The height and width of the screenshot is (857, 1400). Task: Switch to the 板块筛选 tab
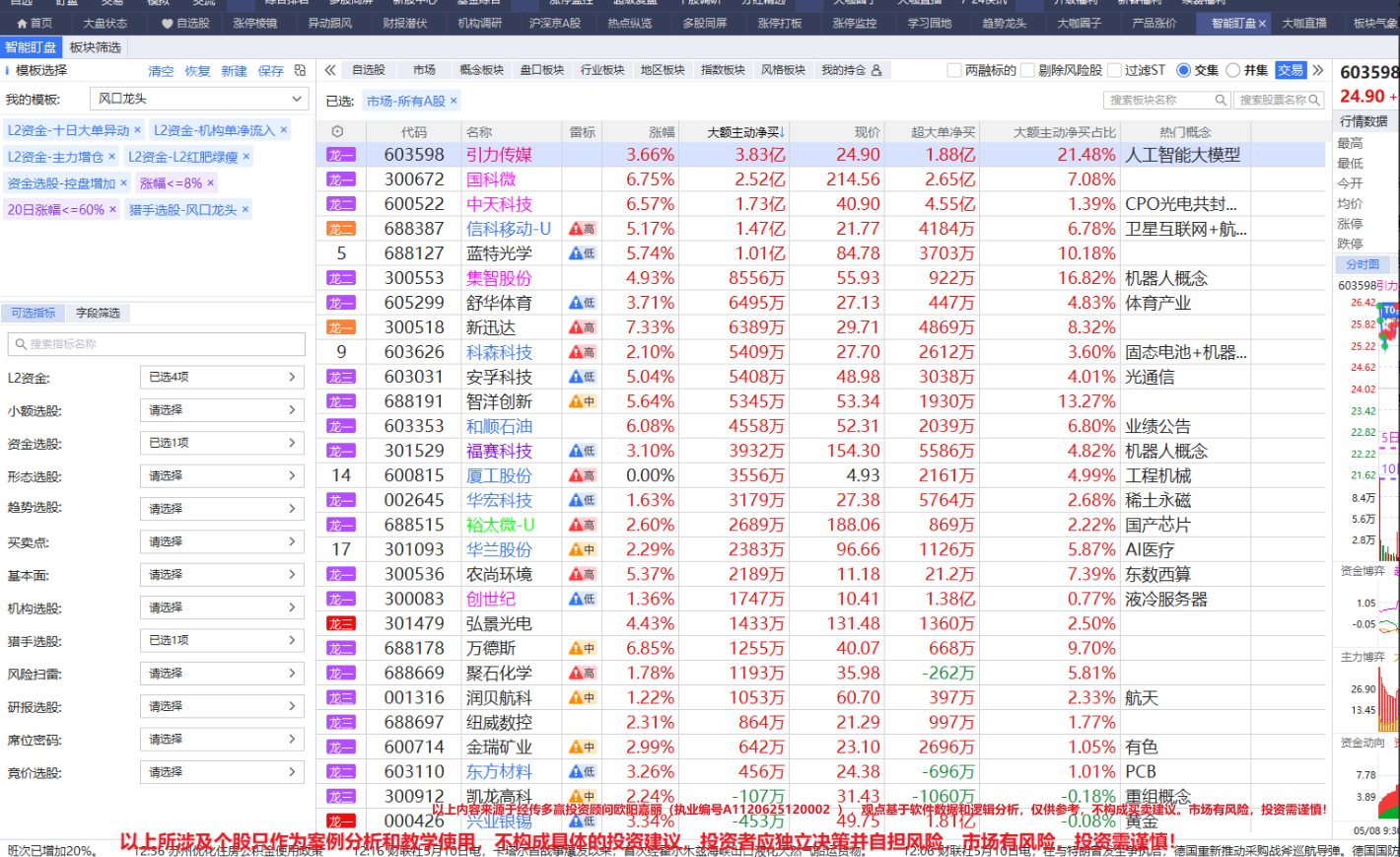96,46
